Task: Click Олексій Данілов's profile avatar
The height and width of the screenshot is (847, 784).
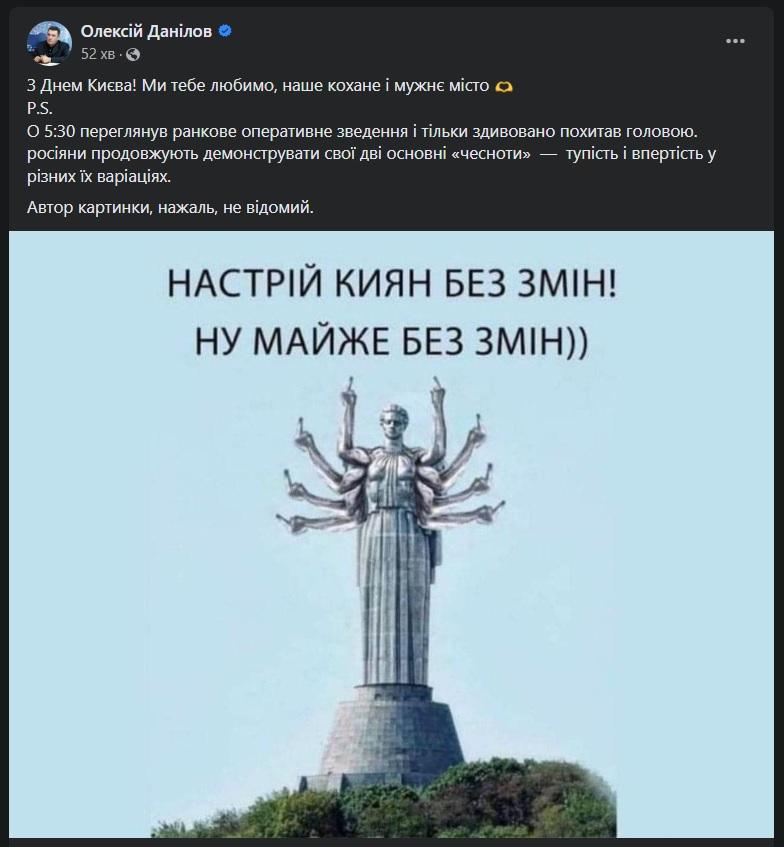Action: coord(49,43)
